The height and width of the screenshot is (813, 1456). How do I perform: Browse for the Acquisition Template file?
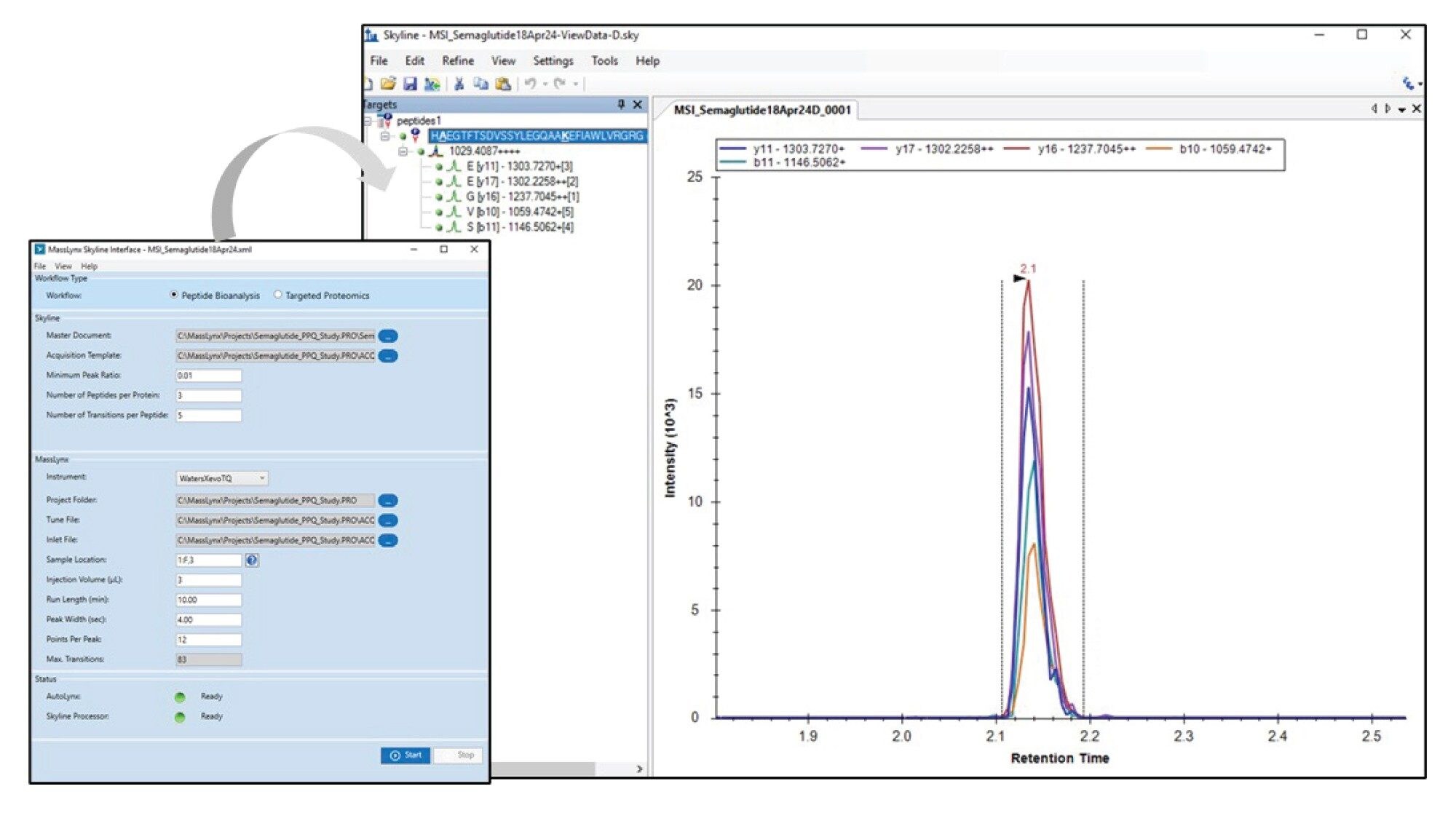click(388, 356)
